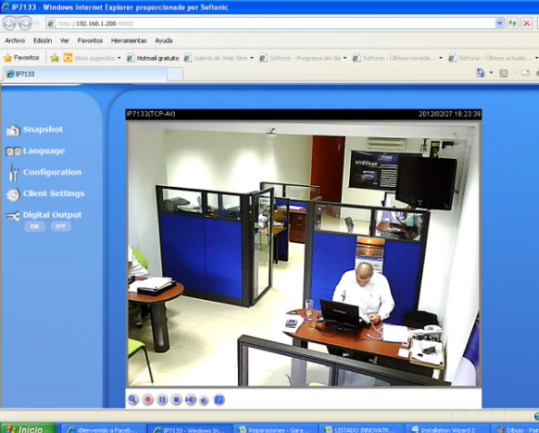Click the digital zoom magnifier icon
This screenshot has width=539, height=433.
point(133,400)
